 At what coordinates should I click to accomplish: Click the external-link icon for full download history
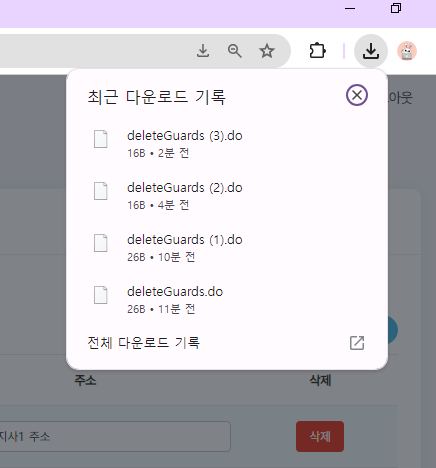[357, 343]
